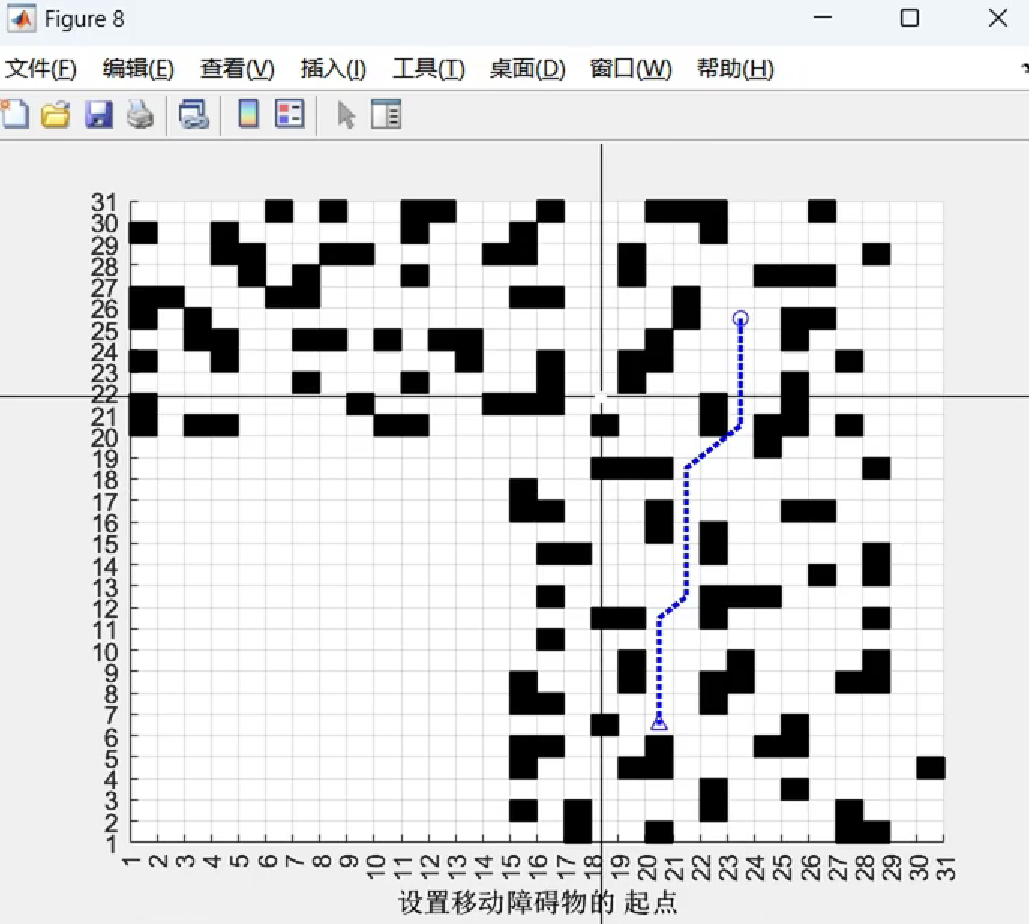Close the Figure 8 window

(998, 18)
